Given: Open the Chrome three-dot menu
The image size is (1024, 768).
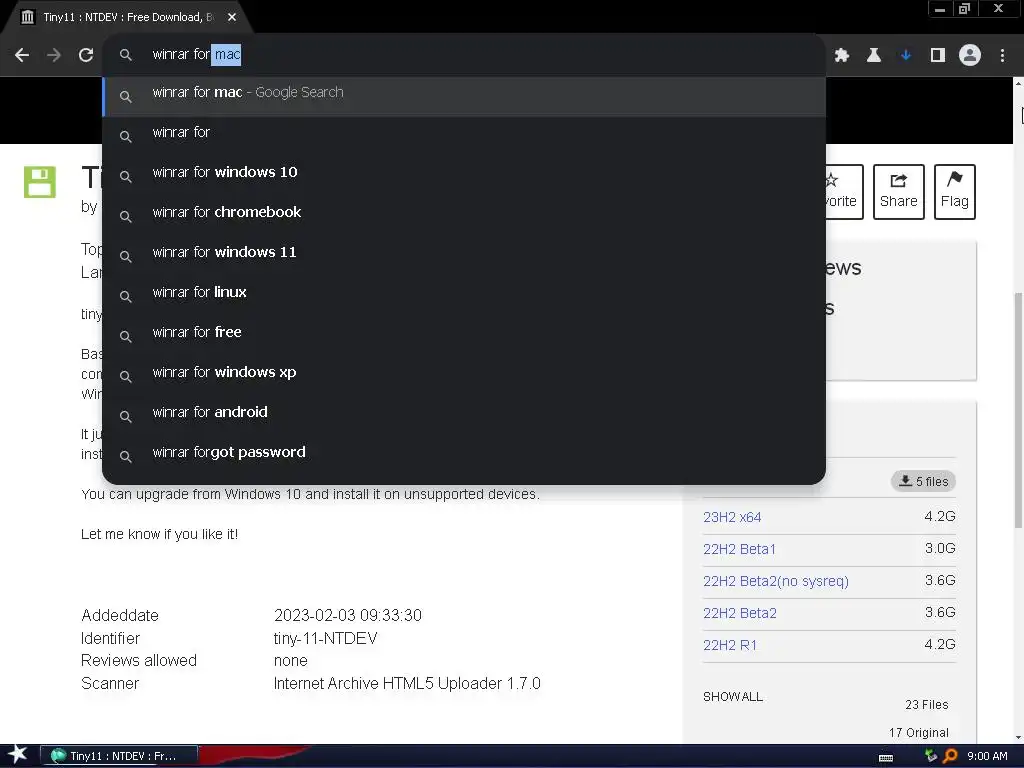Looking at the screenshot, I should coord(1002,56).
